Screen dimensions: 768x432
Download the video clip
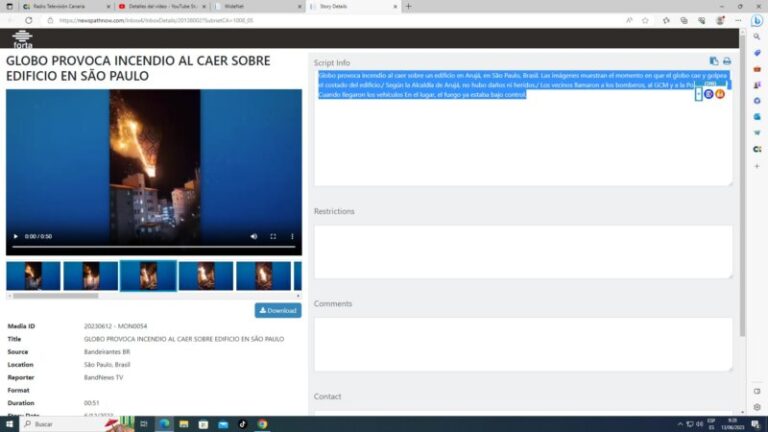277,310
